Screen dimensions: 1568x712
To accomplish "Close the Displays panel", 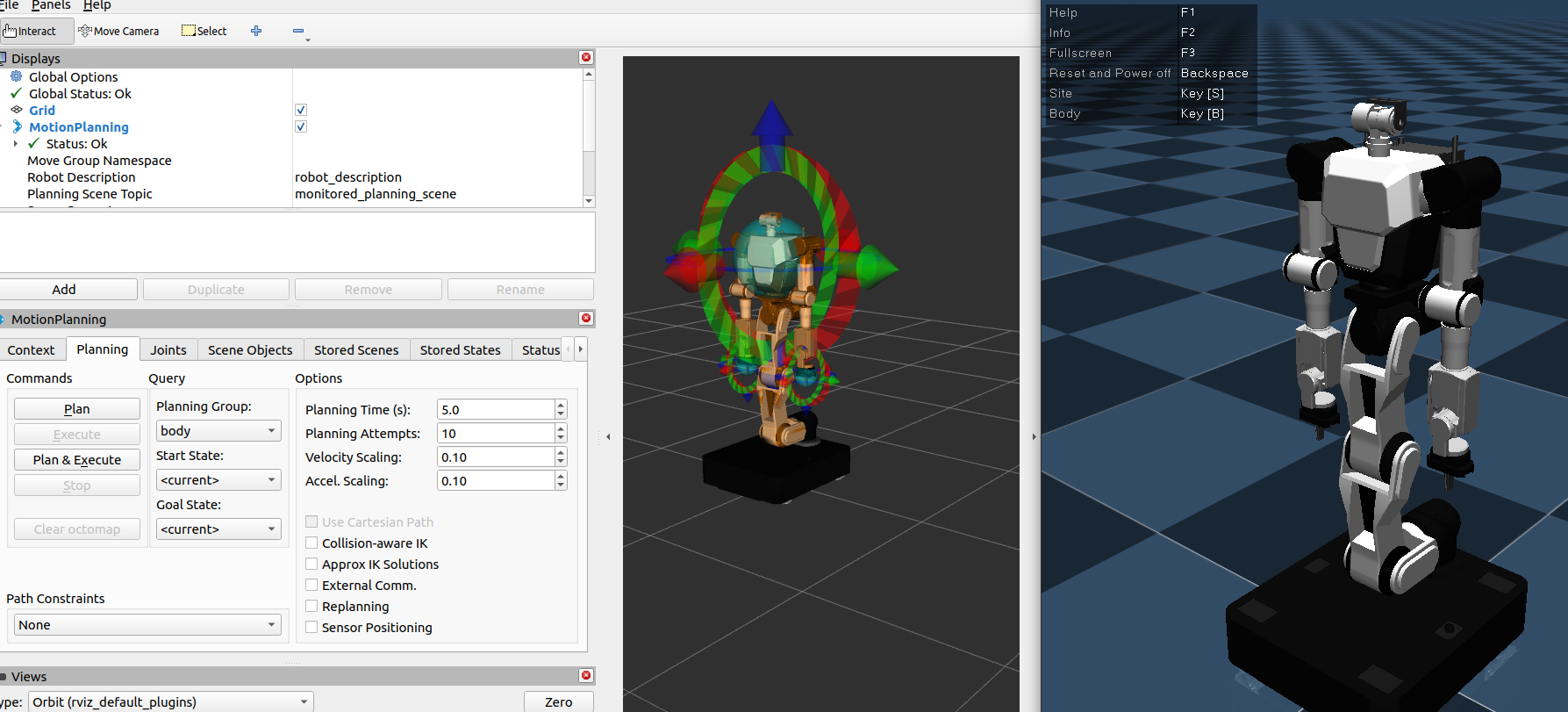I will click(x=586, y=57).
